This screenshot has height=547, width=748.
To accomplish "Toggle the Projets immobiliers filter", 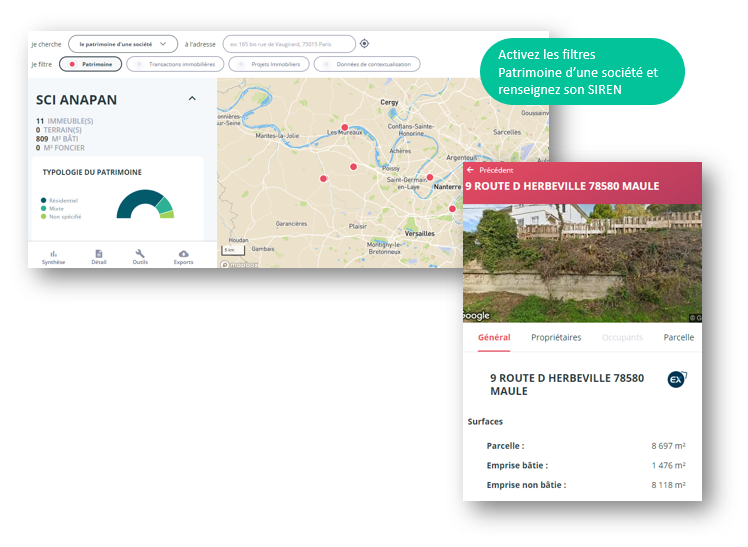I will coord(269,64).
